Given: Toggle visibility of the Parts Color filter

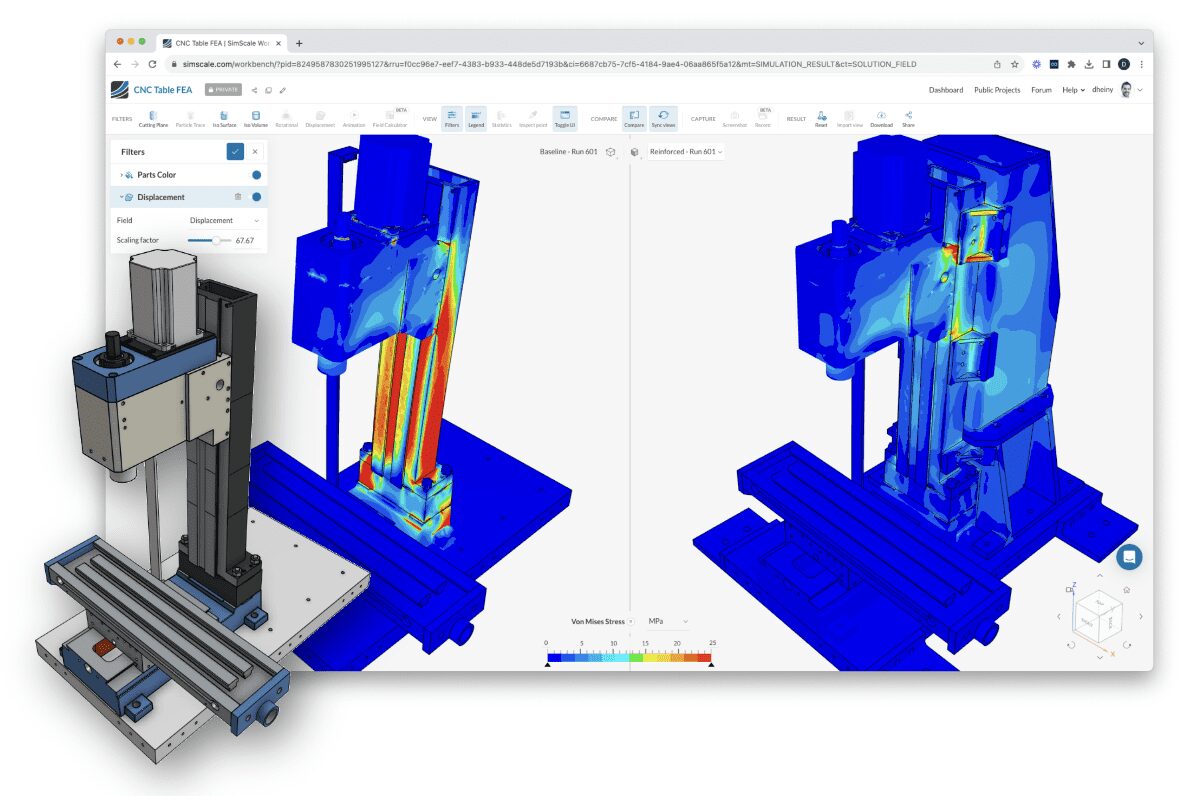Looking at the screenshot, I should click(x=256, y=174).
